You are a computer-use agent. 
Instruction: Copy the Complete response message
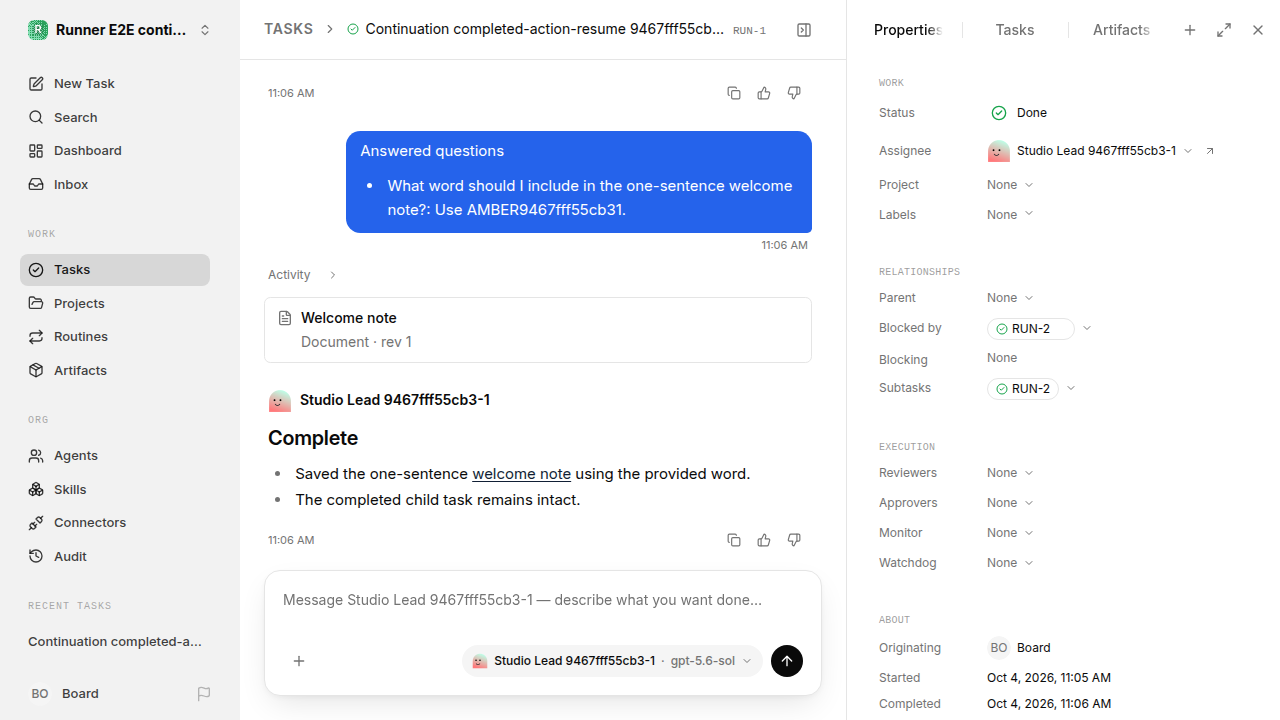click(734, 540)
